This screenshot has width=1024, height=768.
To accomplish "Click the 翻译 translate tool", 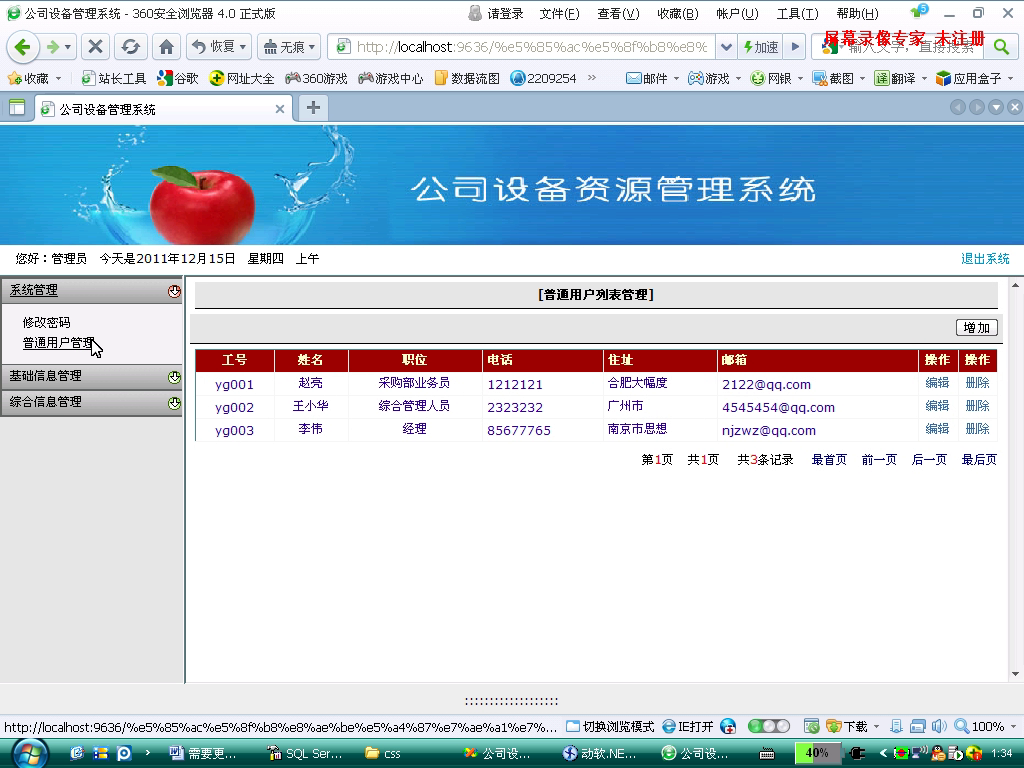I will coord(895,78).
